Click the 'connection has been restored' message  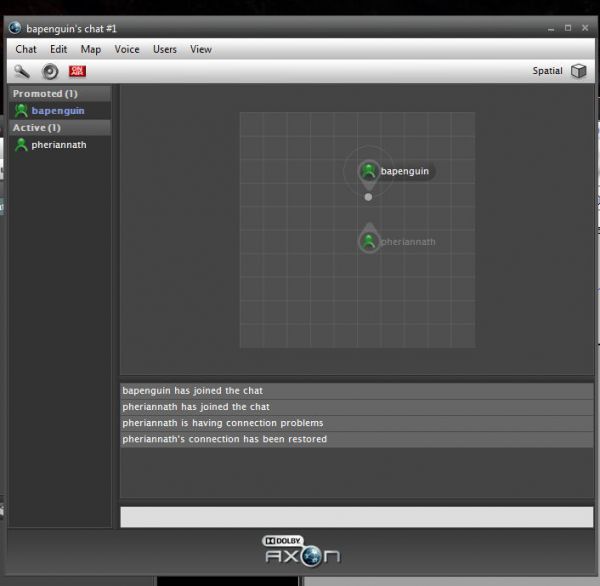(225, 439)
